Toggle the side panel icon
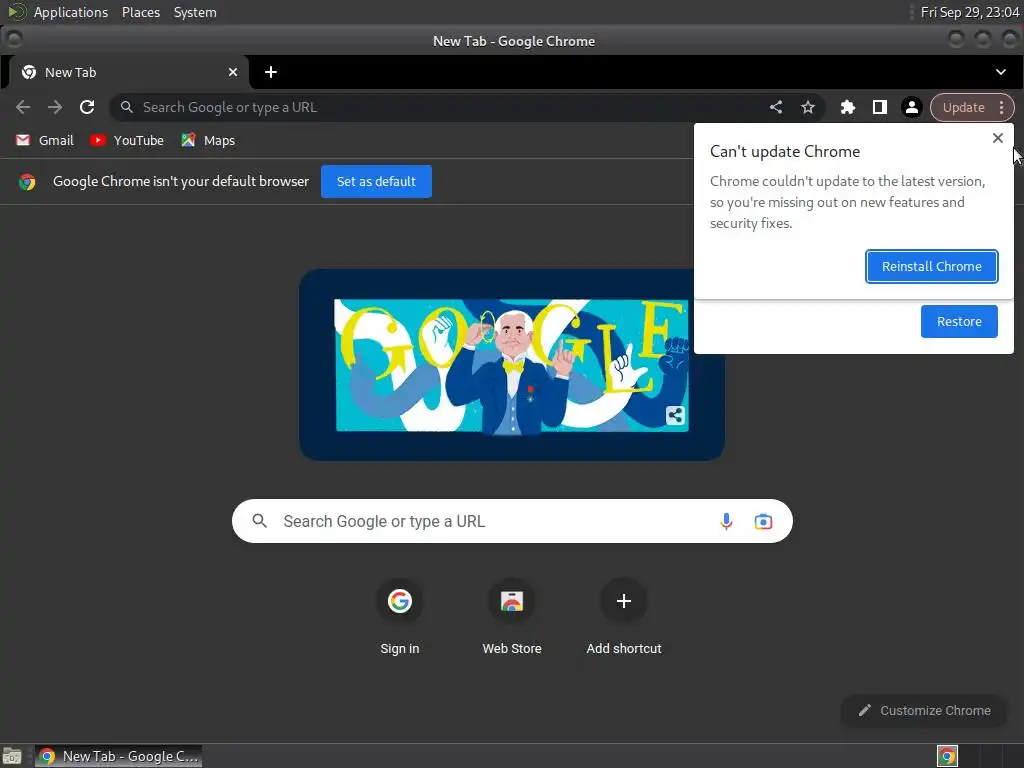Screen dimensions: 1024x768 tap(880, 107)
